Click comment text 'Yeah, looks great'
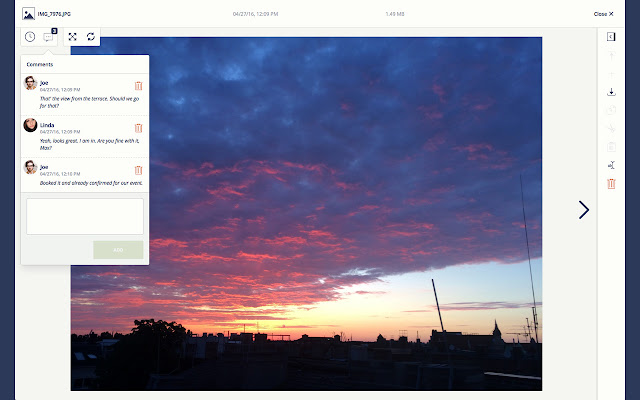This screenshot has height=400, width=640. click(x=89, y=144)
